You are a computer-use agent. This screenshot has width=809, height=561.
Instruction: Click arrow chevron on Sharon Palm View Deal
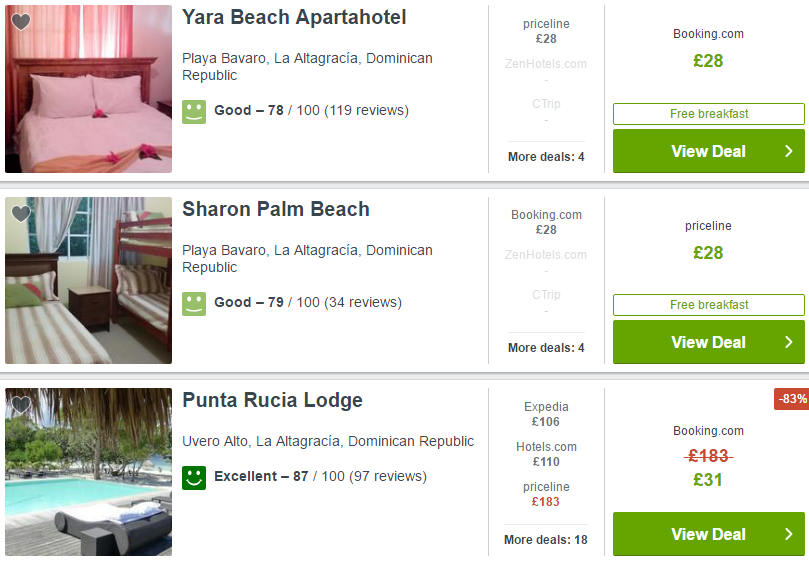point(788,342)
